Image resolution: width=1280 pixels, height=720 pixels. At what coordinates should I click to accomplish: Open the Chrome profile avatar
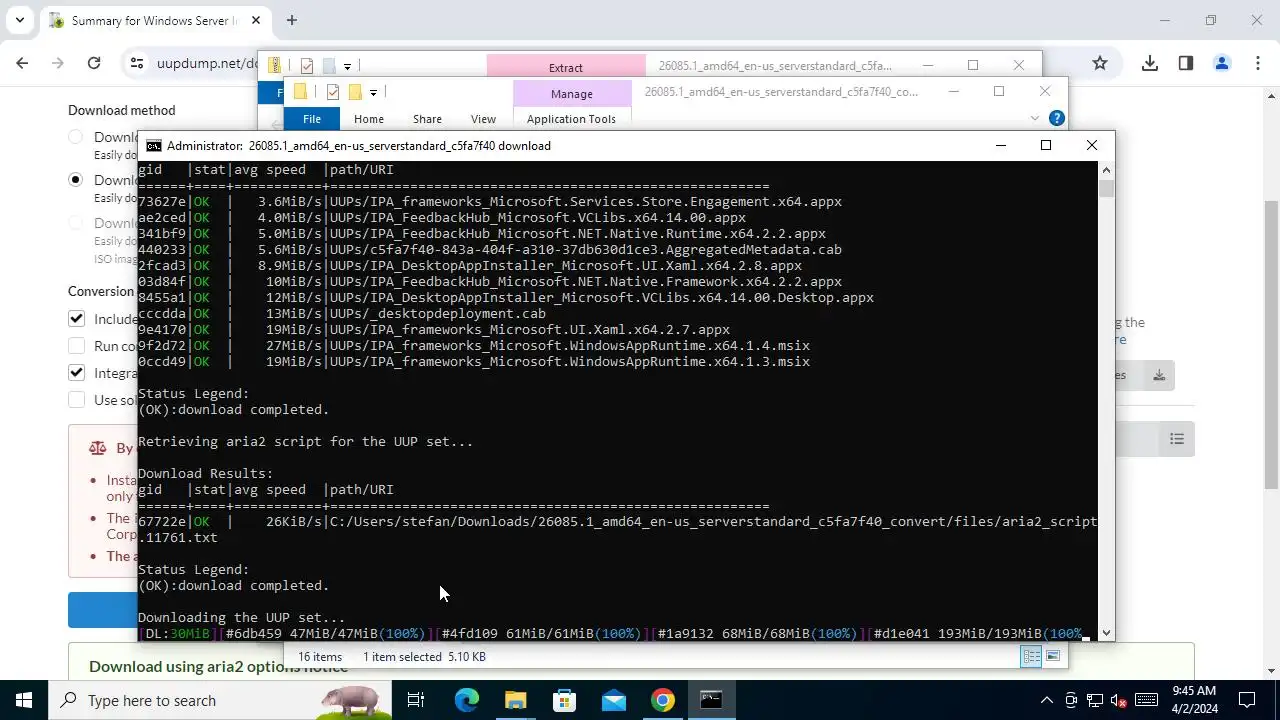pyautogui.click(x=1221, y=63)
